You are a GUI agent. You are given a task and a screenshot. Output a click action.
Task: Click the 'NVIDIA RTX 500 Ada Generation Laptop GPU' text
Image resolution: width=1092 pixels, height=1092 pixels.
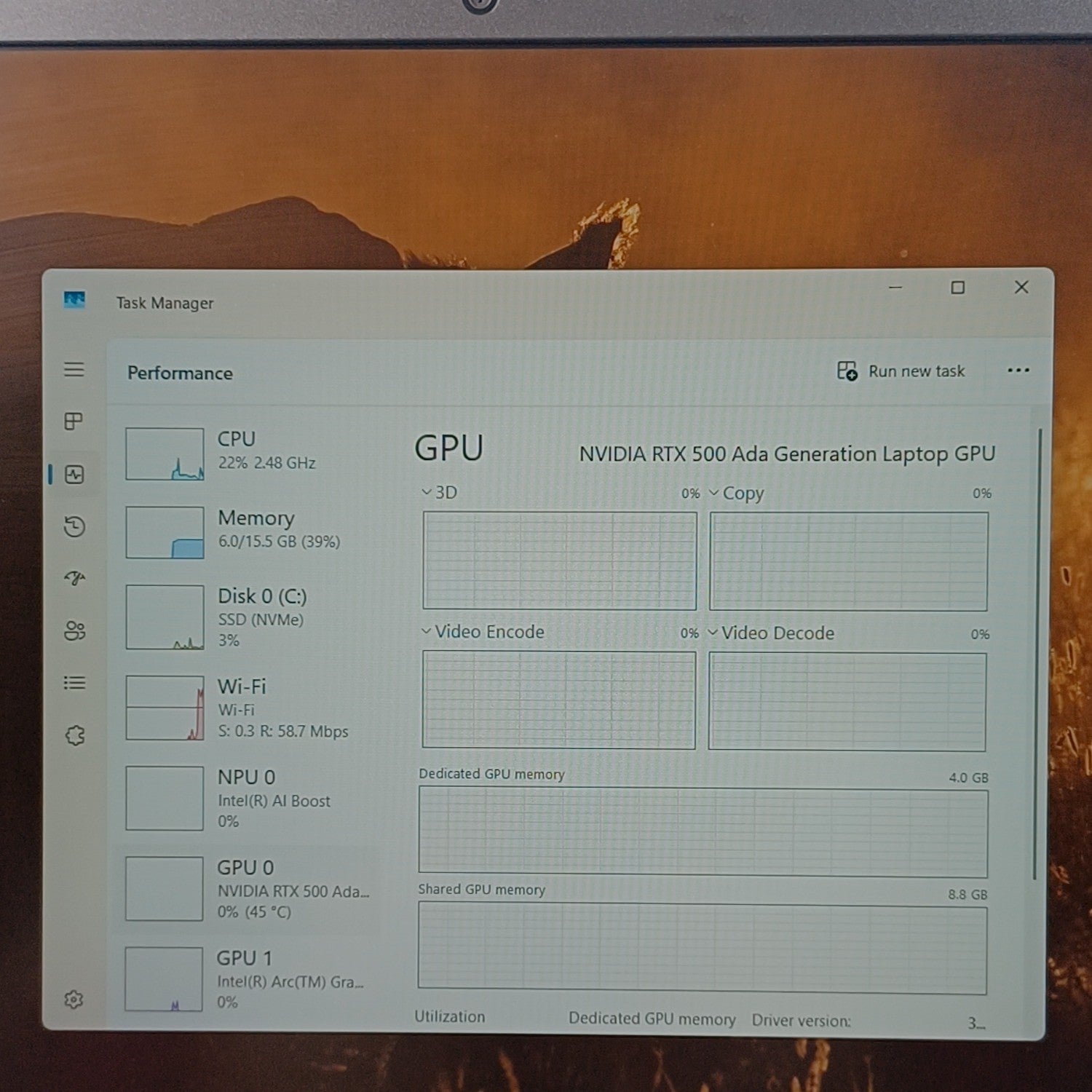[787, 454]
